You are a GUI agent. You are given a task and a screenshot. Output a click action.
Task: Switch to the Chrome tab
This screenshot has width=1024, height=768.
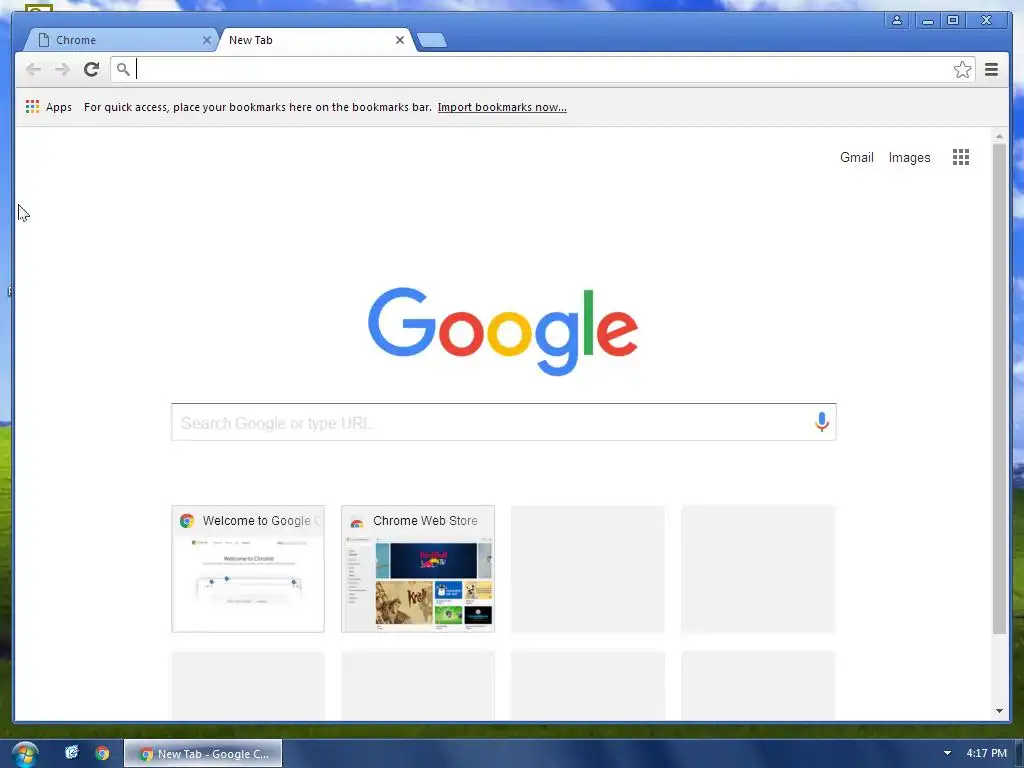(x=121, y=40)
